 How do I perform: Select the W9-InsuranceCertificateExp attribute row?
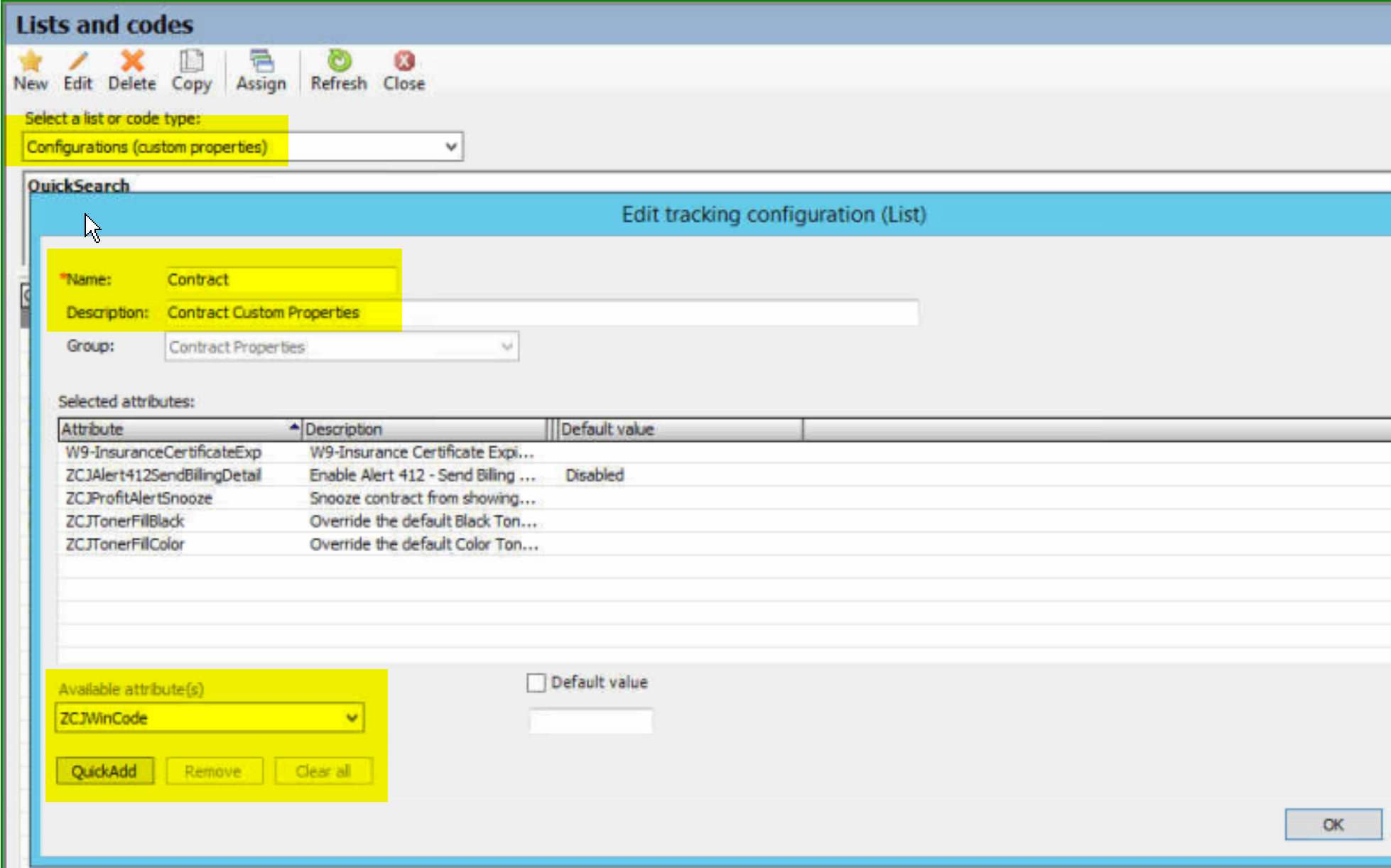[x=724, y=452]
